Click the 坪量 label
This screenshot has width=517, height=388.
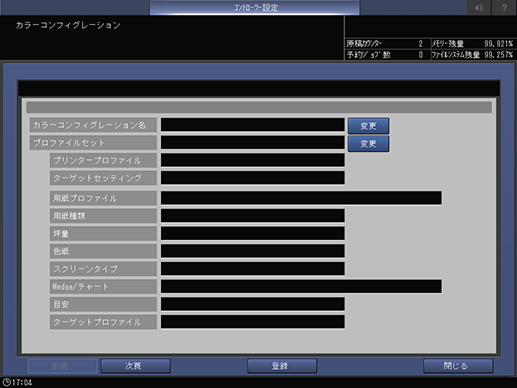pyautogui.click(x=103, y=233)
